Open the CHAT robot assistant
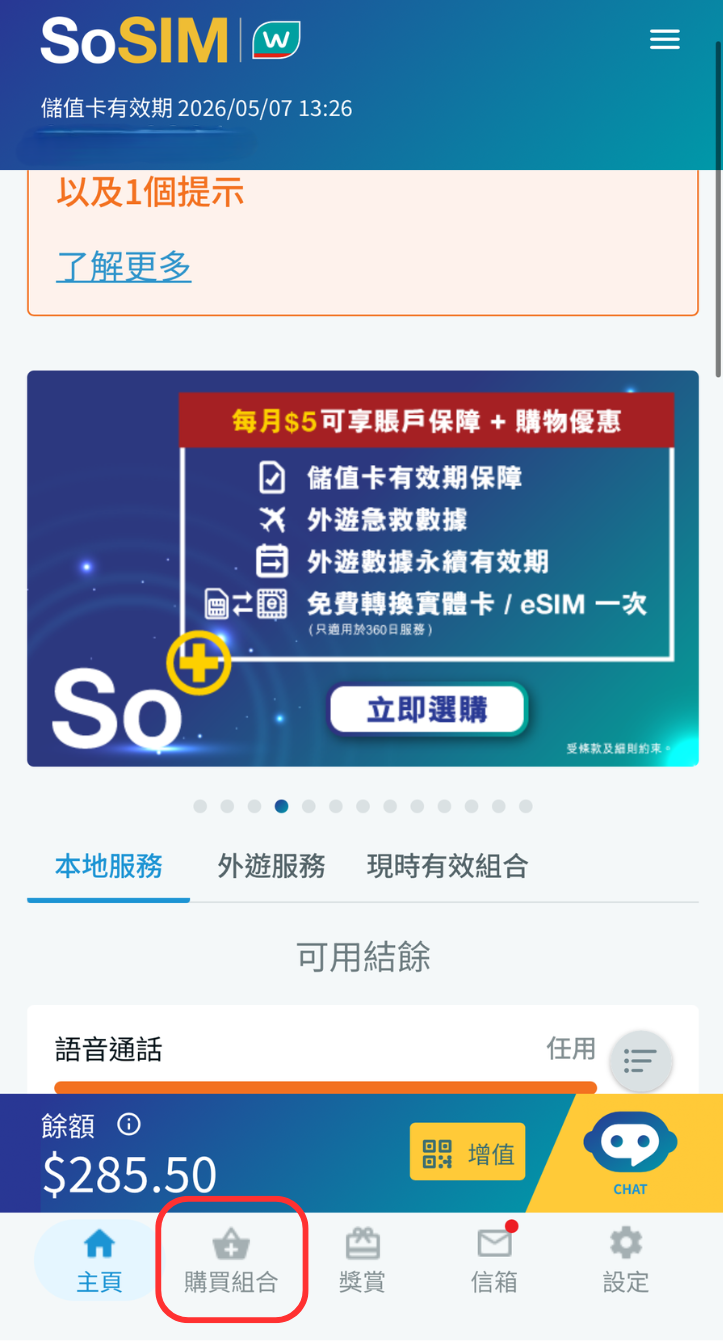The height and width of the screenshot is (1341, 723). click(630, 1152)
